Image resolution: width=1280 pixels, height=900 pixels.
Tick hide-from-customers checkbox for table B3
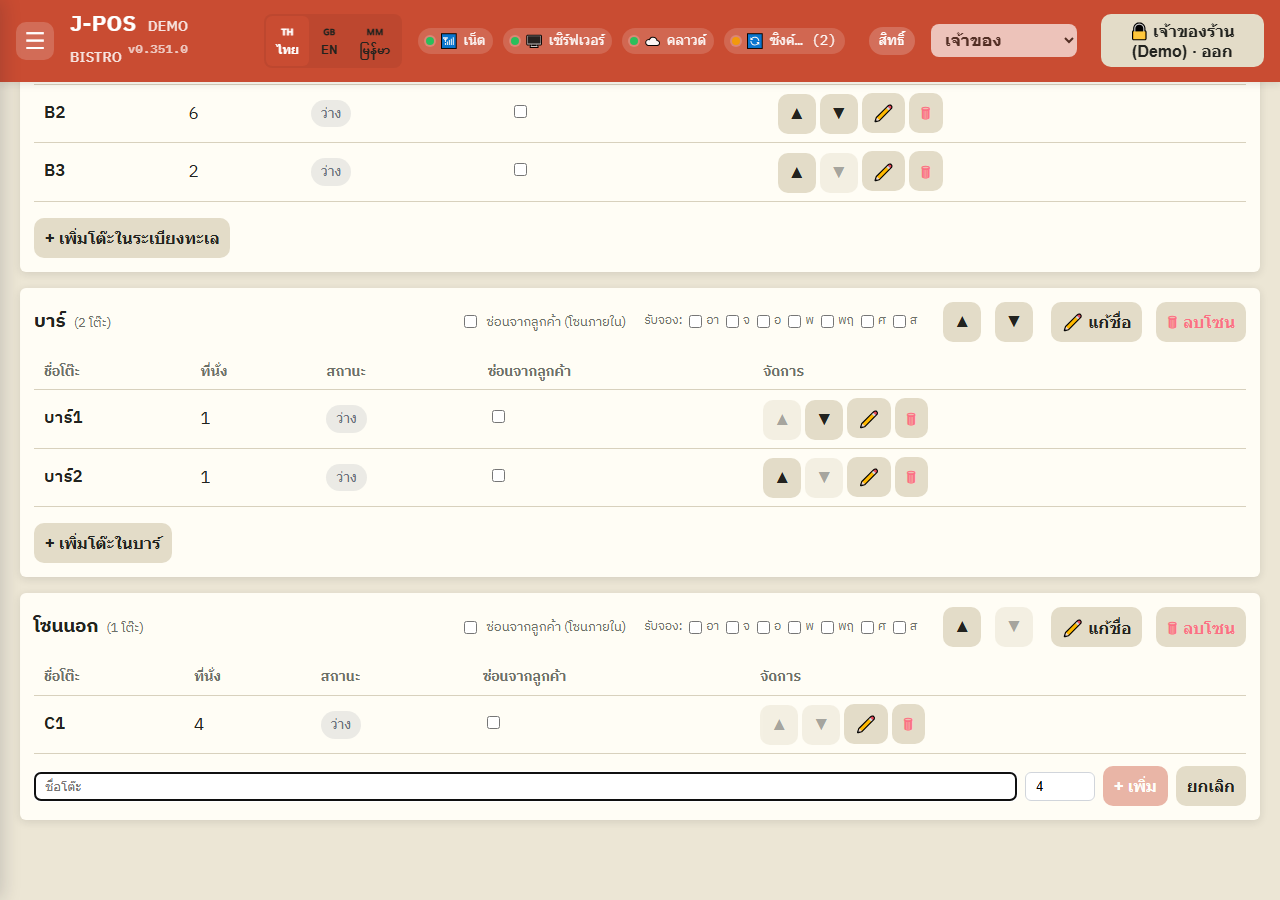pyautogui.click(x=520, y=170)
